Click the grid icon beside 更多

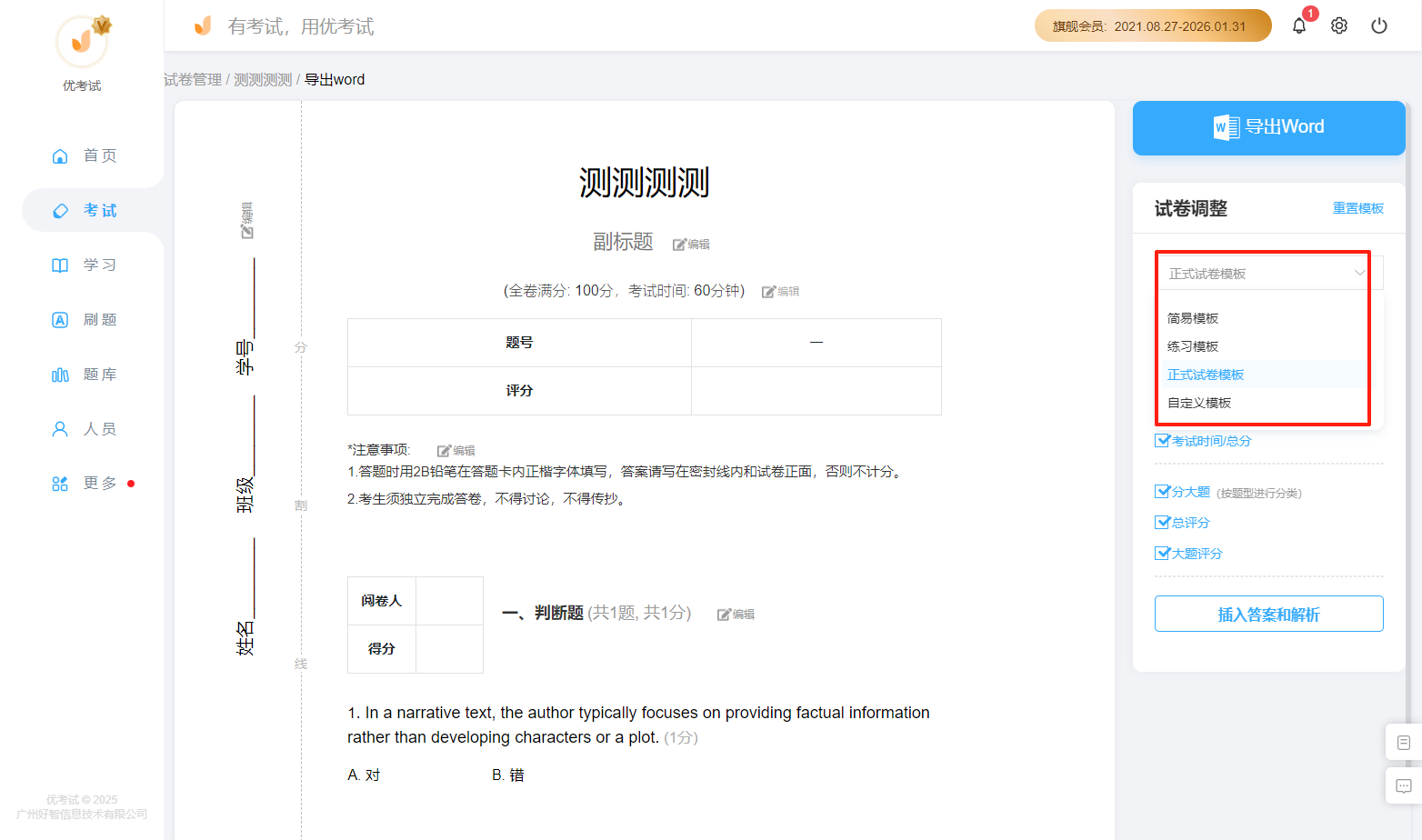pos(60,483)
